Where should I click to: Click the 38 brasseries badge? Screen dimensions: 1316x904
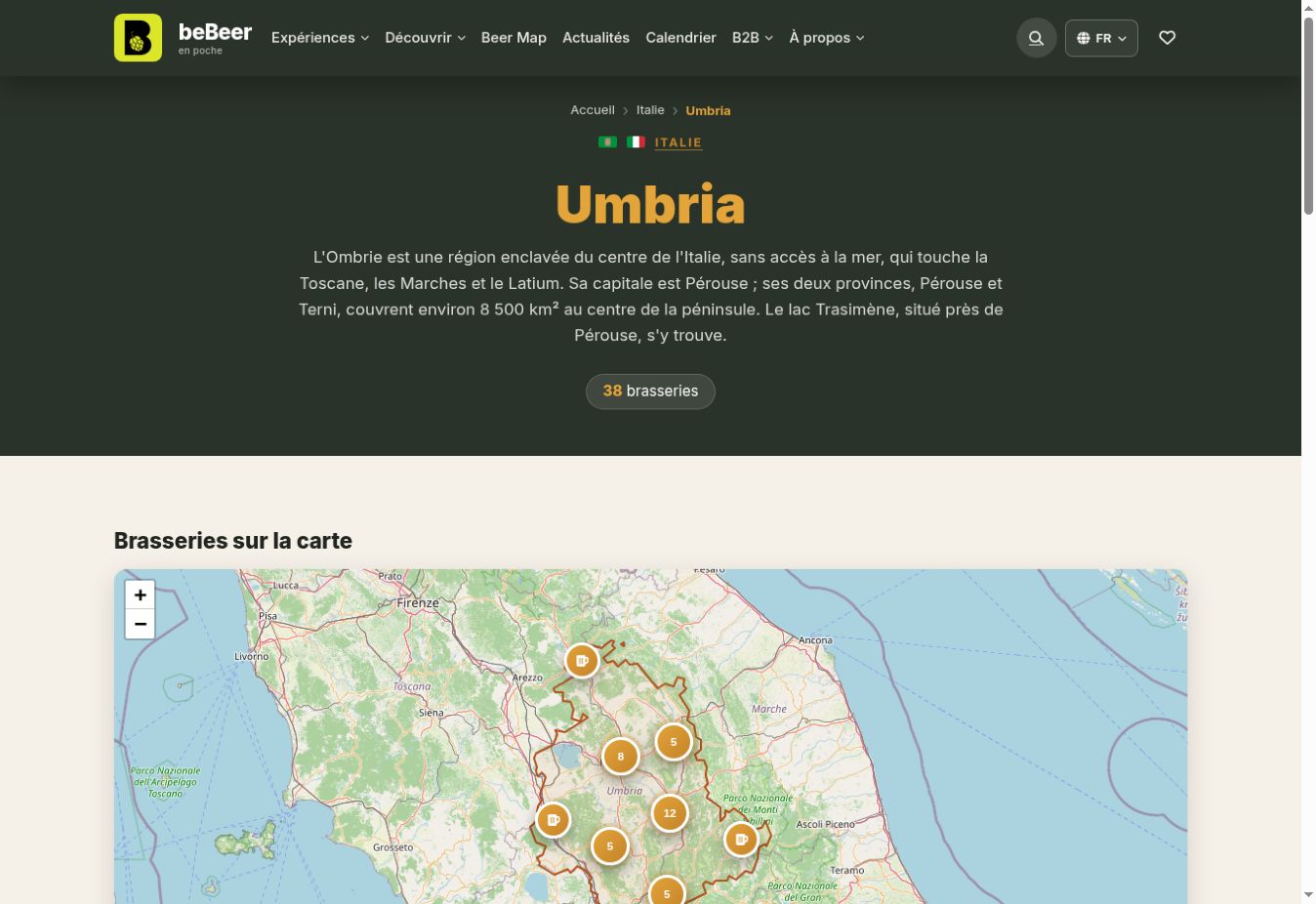(650, 391)
